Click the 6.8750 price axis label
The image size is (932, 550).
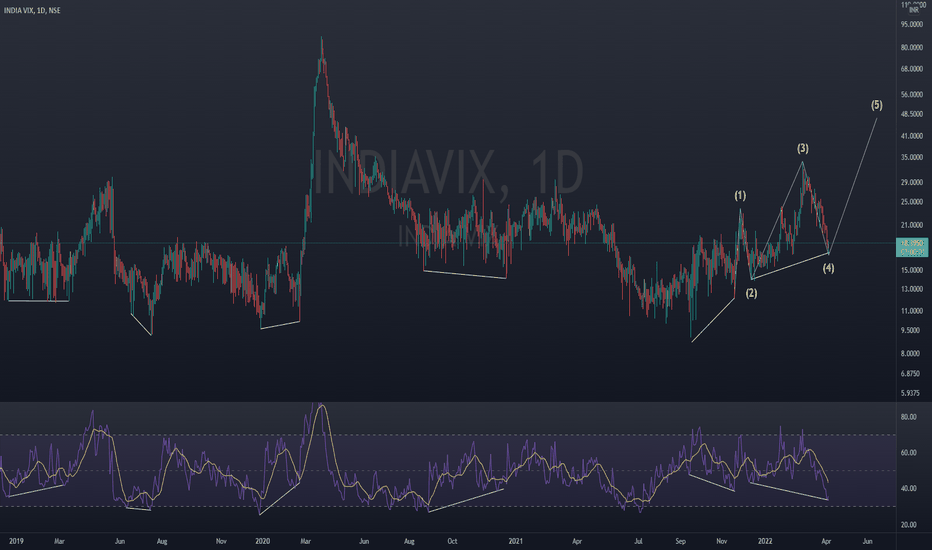pyautogui.click(x=912, y=373)
